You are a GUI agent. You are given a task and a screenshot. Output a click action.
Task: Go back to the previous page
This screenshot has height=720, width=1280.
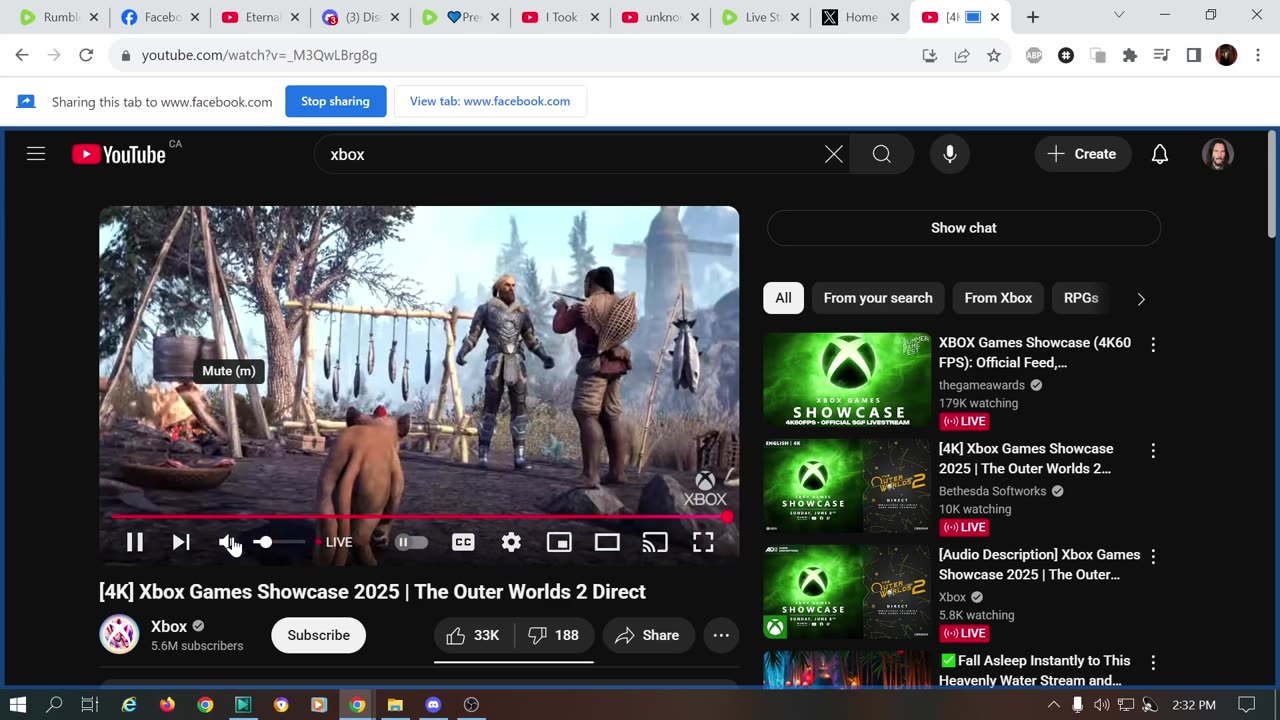[22, 55]
